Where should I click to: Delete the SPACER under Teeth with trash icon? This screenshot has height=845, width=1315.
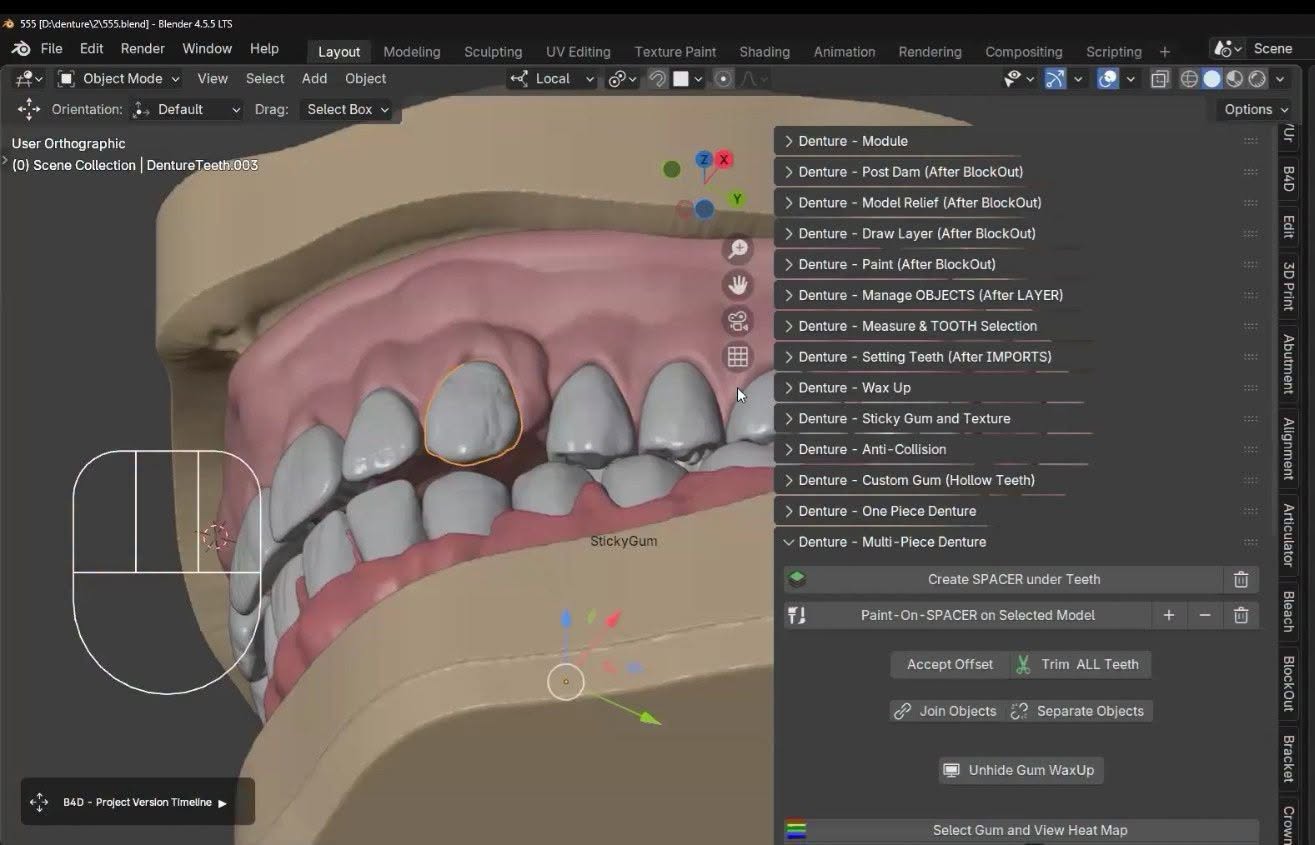click(x=1241, y=579)
